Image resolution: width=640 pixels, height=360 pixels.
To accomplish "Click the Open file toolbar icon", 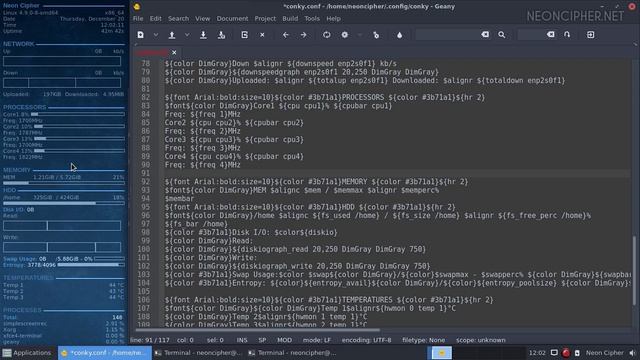I will point(172,35).
